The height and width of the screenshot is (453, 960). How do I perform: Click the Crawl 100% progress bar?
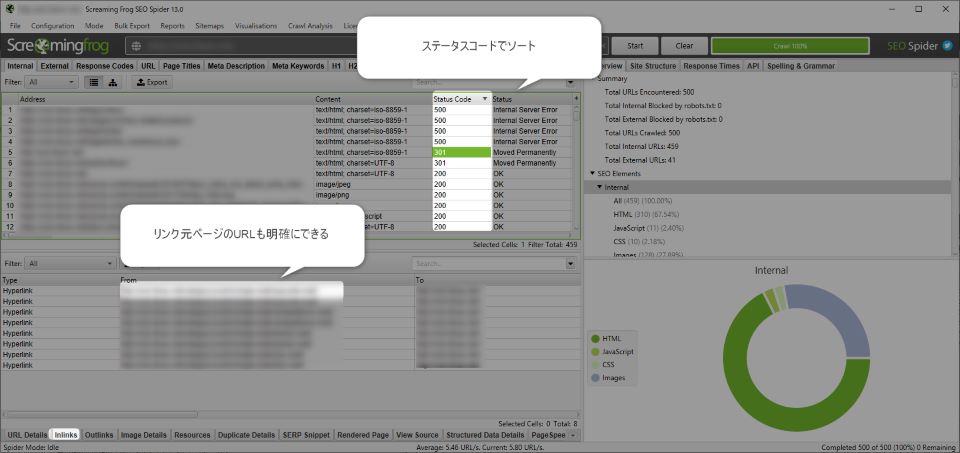tap(790, 45)
